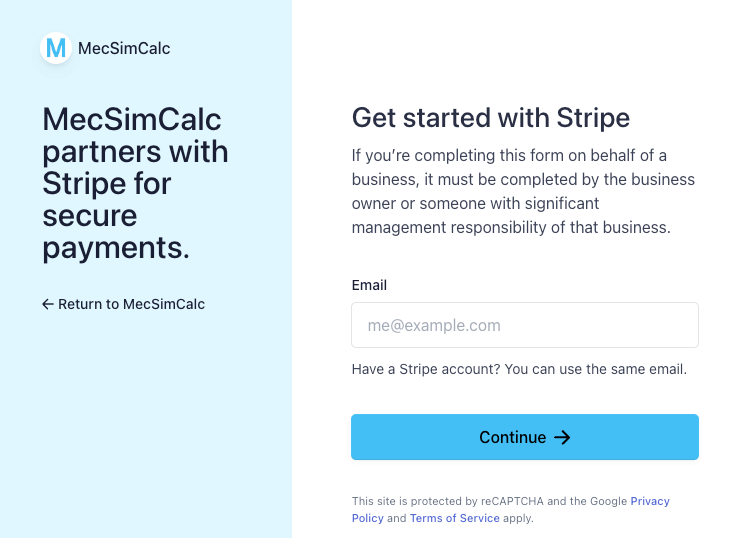Focus the Email input field
Screen dimensions: 732x538
coord(525,325)
